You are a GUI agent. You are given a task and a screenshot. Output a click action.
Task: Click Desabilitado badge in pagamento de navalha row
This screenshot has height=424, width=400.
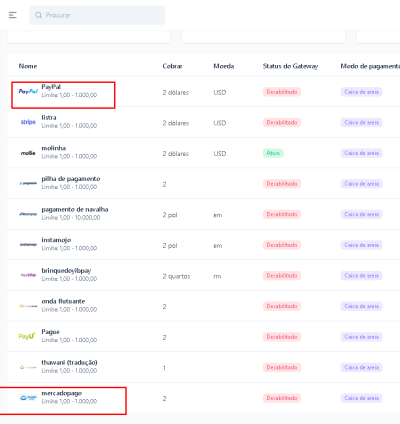pos(282,214)
